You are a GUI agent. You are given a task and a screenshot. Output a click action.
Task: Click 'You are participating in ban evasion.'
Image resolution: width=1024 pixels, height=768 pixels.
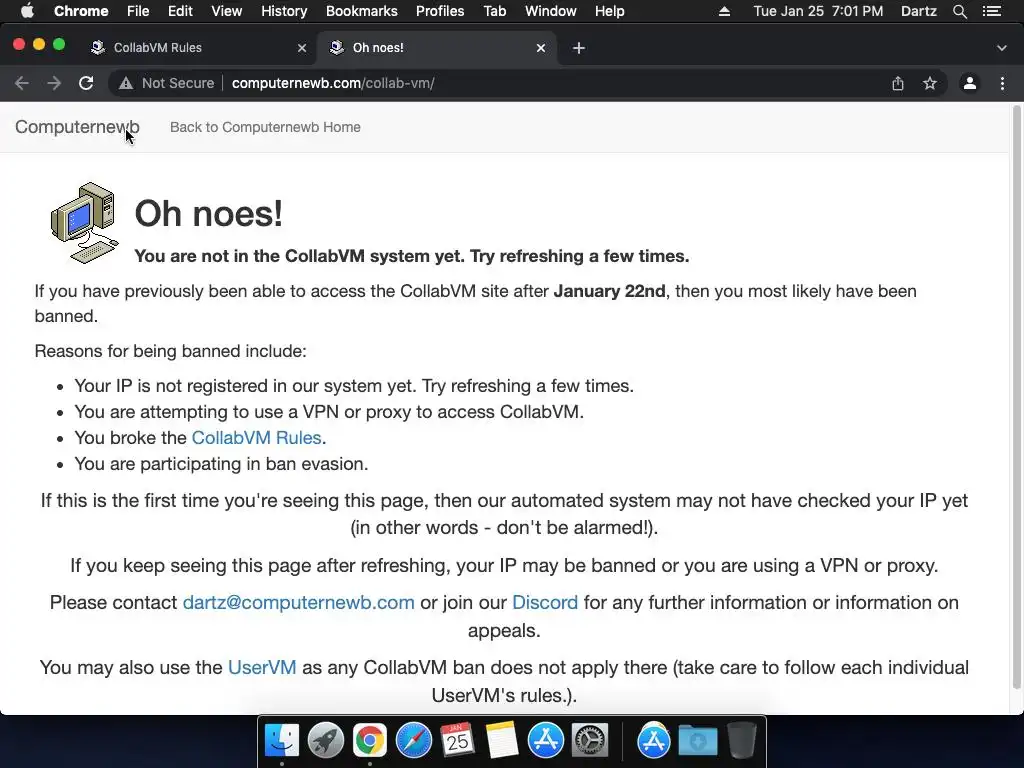(x=221, y=464)
